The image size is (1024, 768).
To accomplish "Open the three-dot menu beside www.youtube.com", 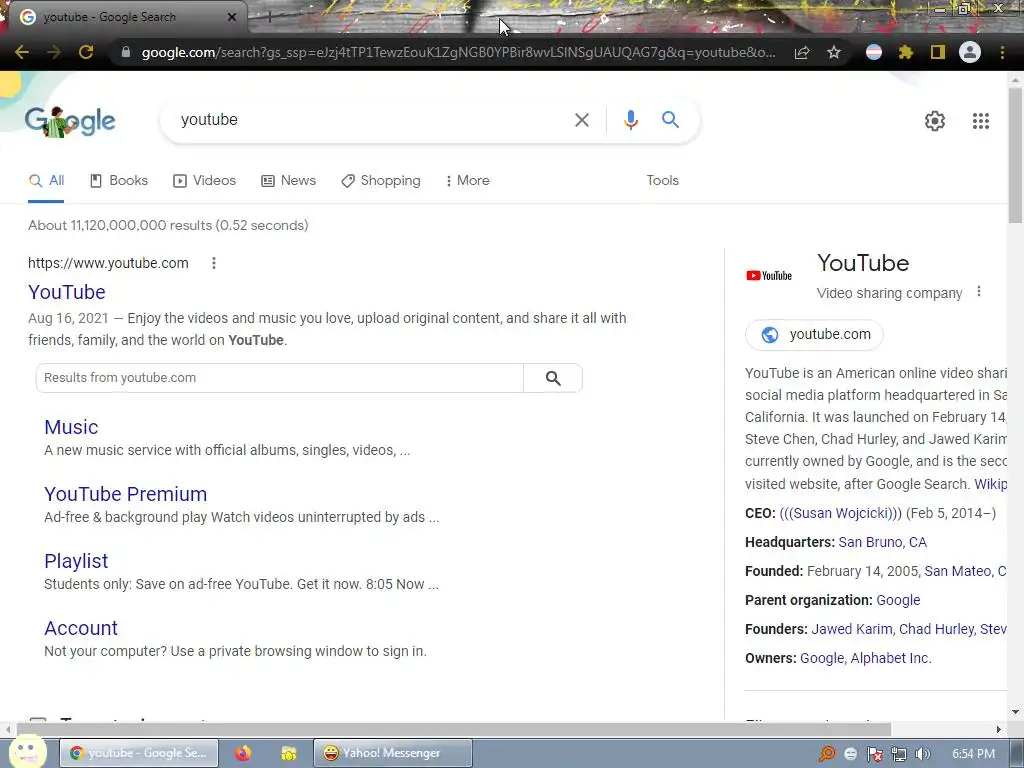I will point(214,263).
